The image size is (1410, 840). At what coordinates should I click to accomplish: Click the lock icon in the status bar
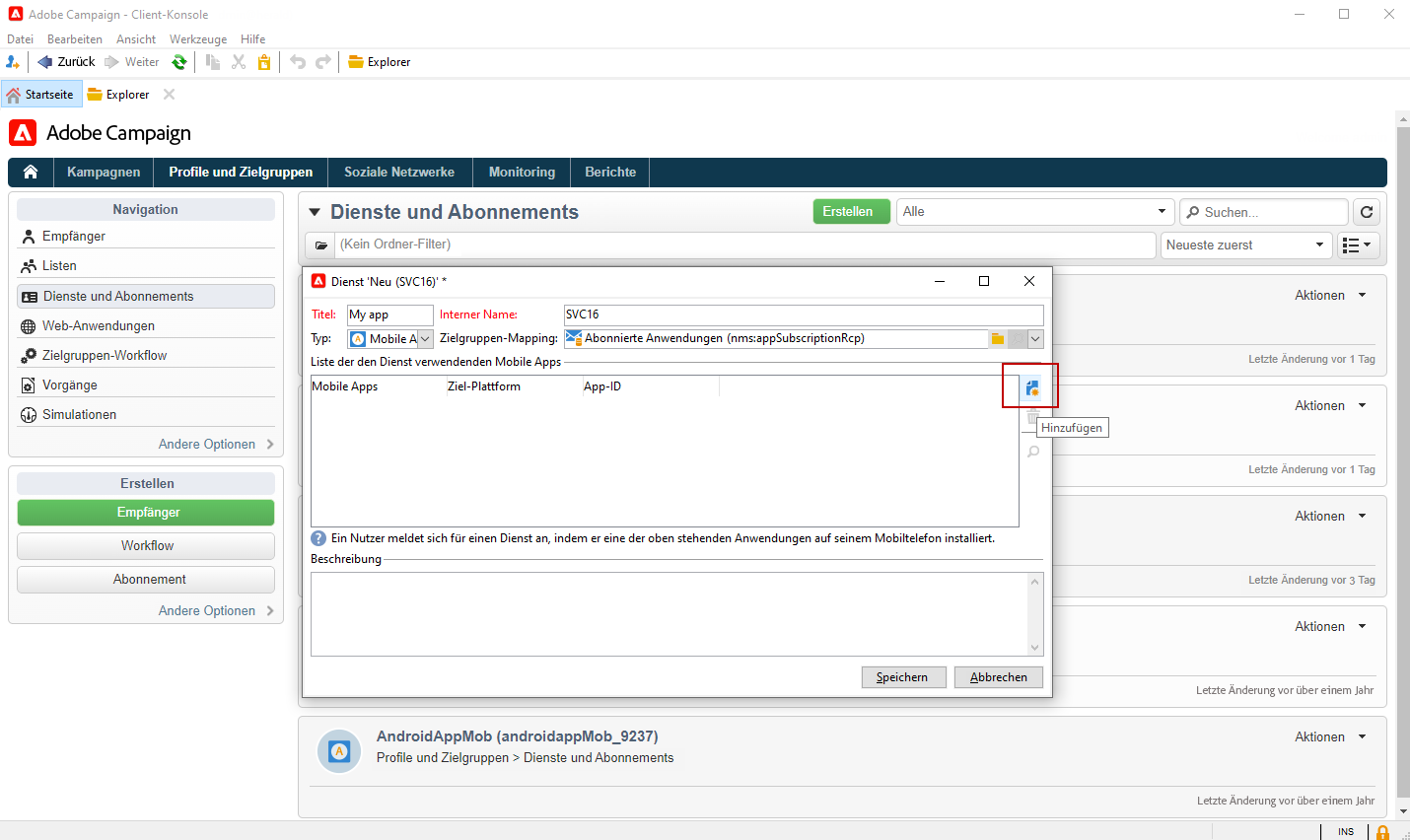click(1382, 832)
